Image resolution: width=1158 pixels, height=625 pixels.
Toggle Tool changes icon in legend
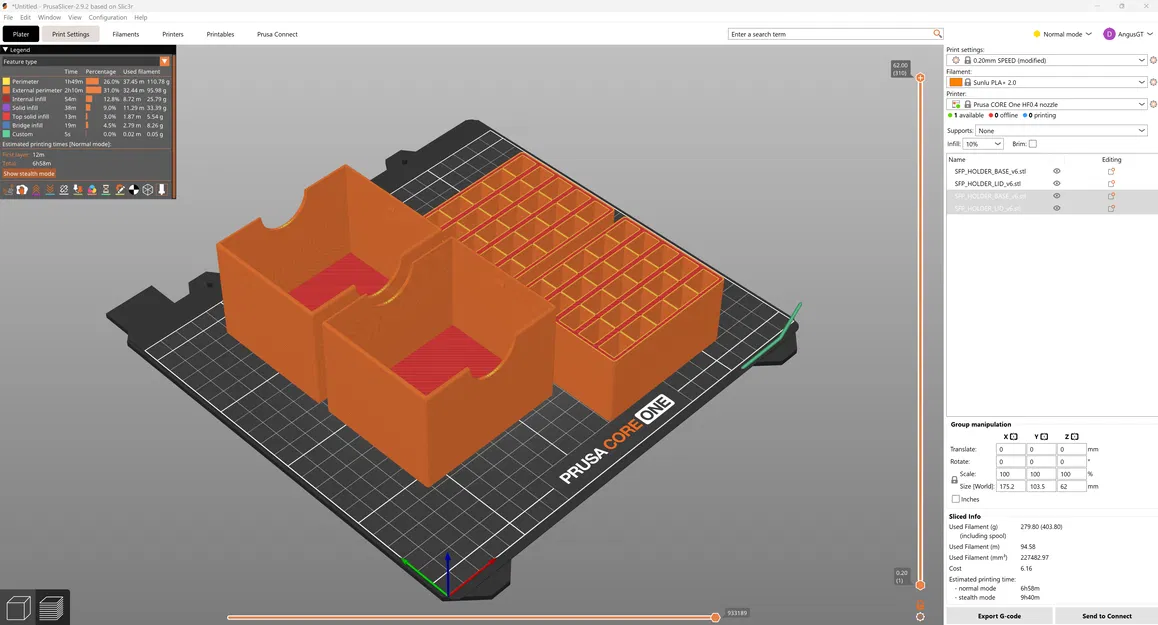tap(78, 190)
